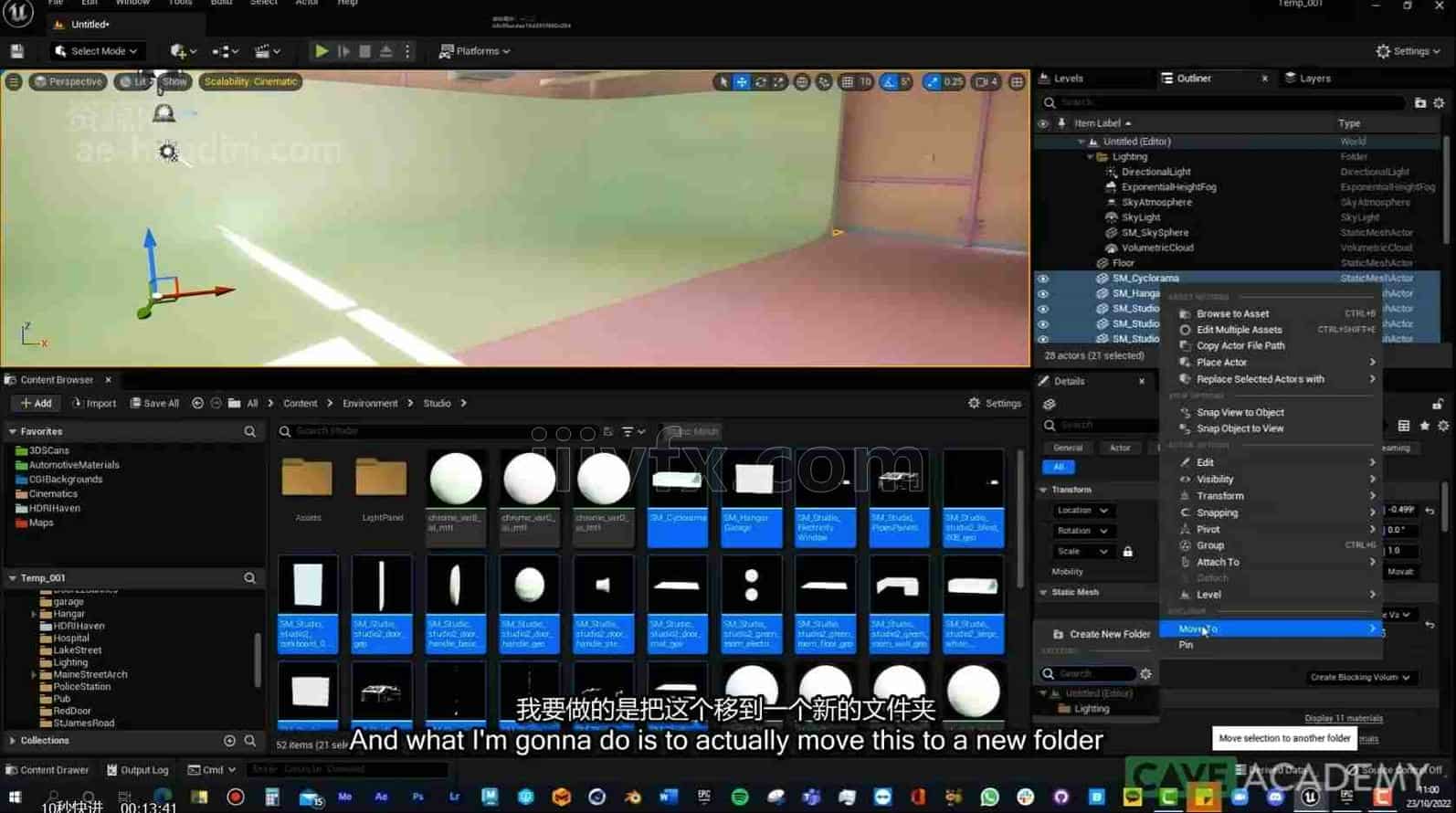Click the viewport layout maximize icon

tap(1017, 81)
